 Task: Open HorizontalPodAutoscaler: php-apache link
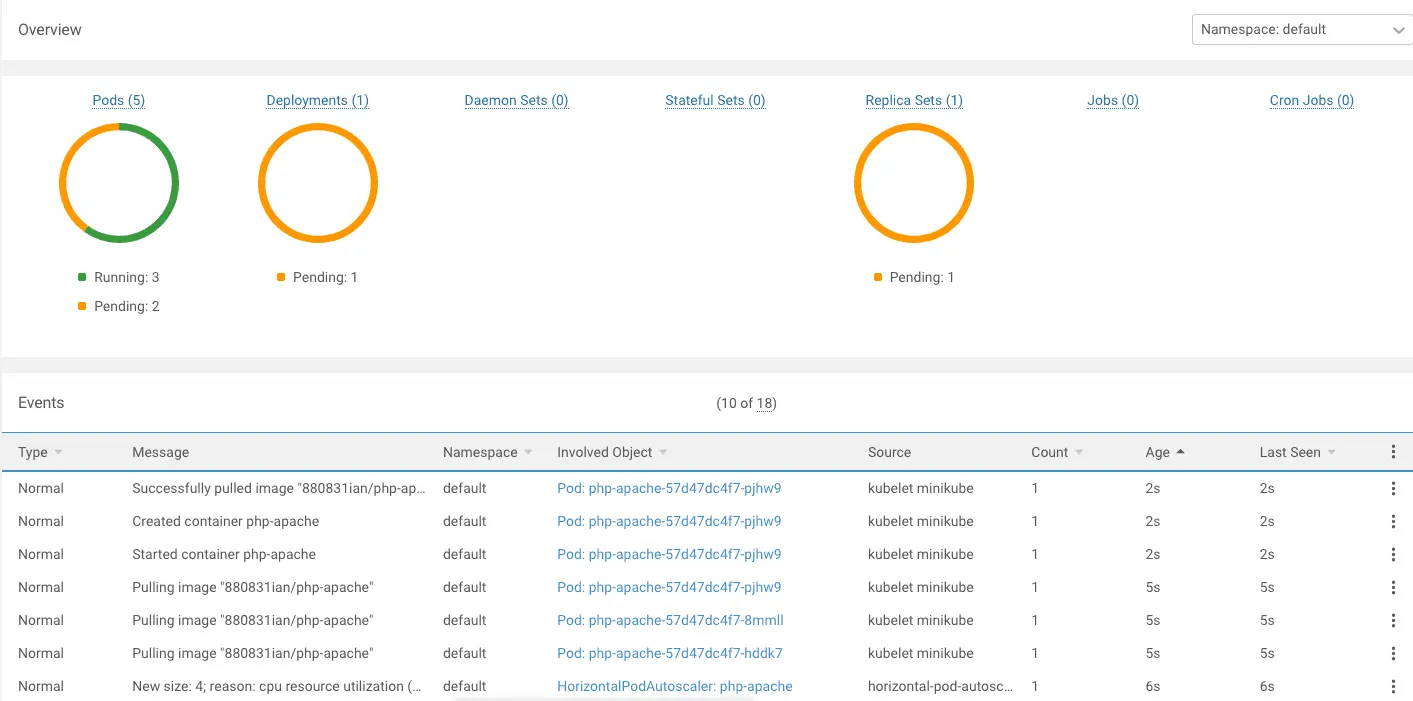[674, 686]
